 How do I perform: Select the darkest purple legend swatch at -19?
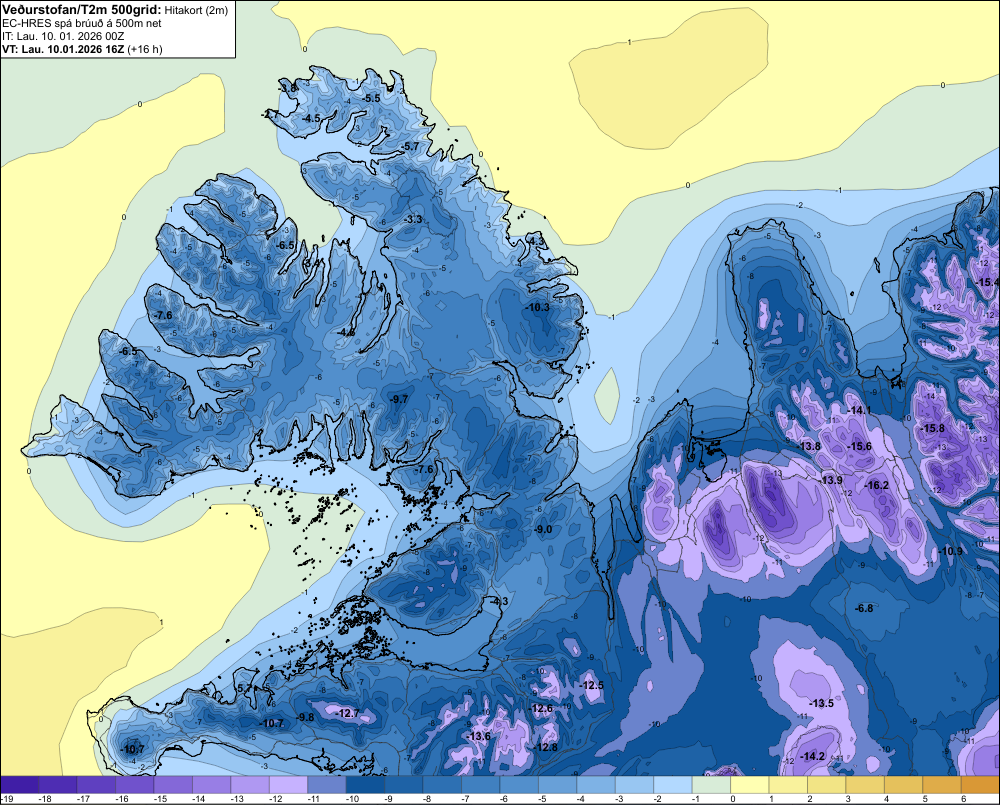click(x=20, y=784)
